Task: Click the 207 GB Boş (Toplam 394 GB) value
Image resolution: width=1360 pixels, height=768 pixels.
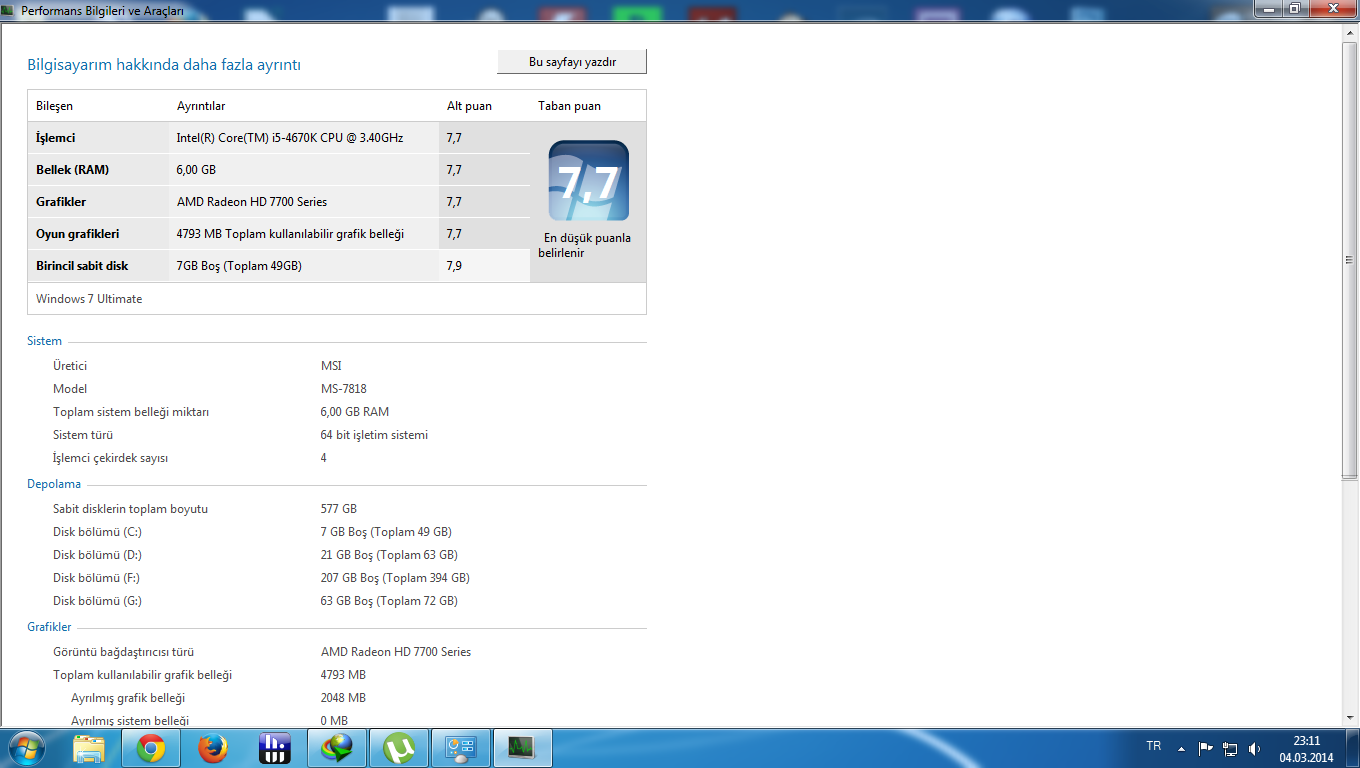Action: 395,578
